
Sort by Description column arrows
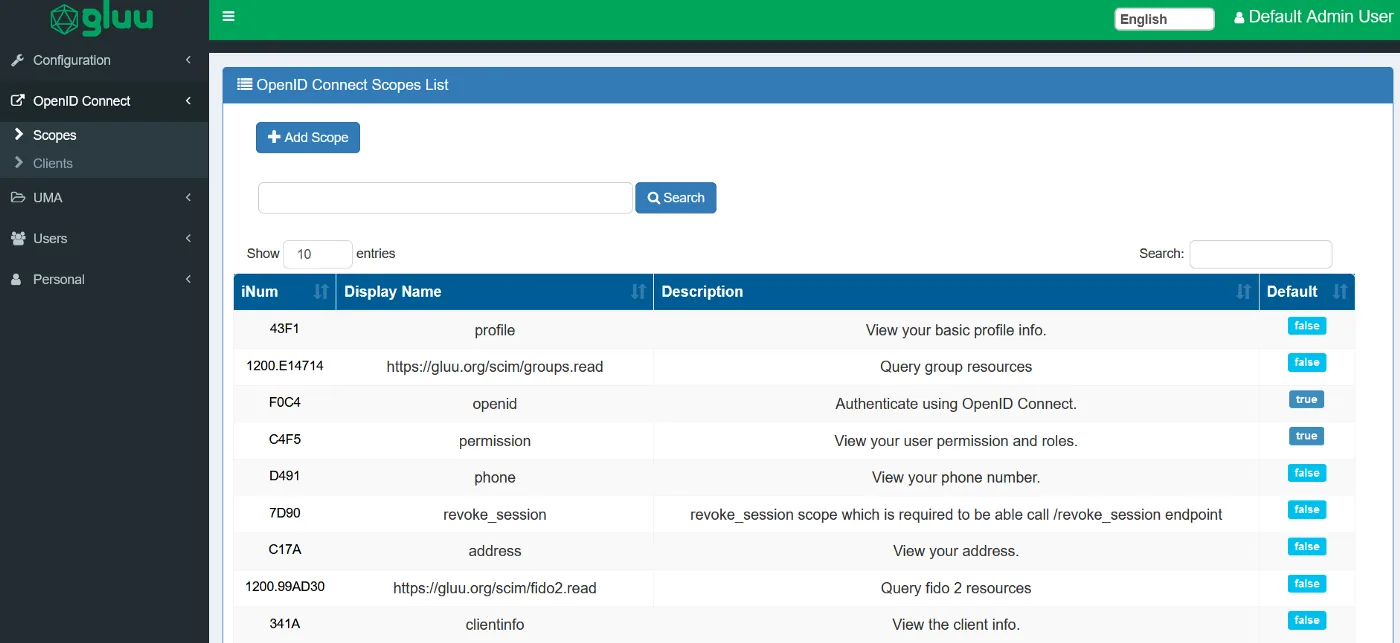(1243, 292)
